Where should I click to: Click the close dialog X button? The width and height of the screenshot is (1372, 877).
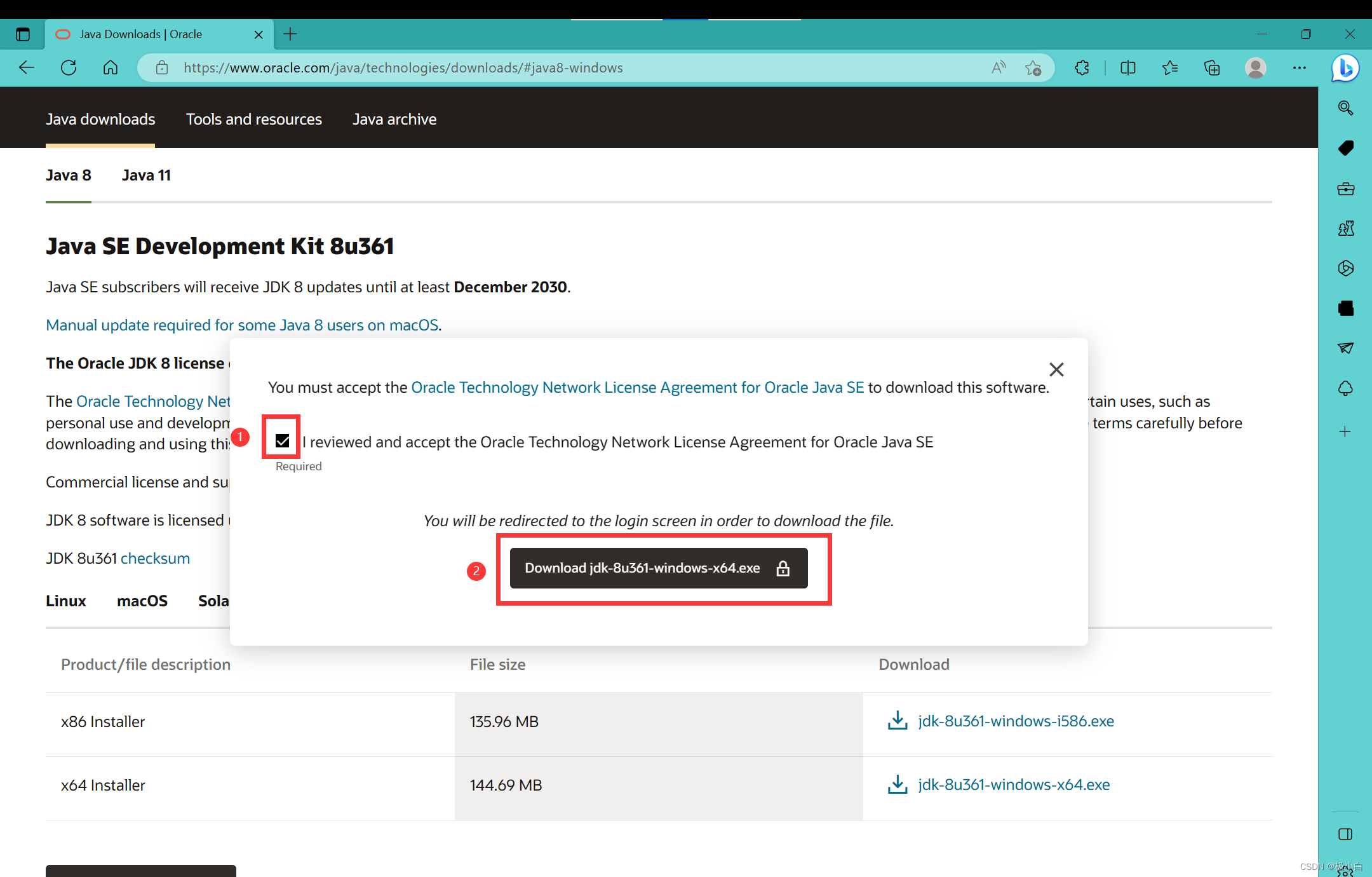1057,369
